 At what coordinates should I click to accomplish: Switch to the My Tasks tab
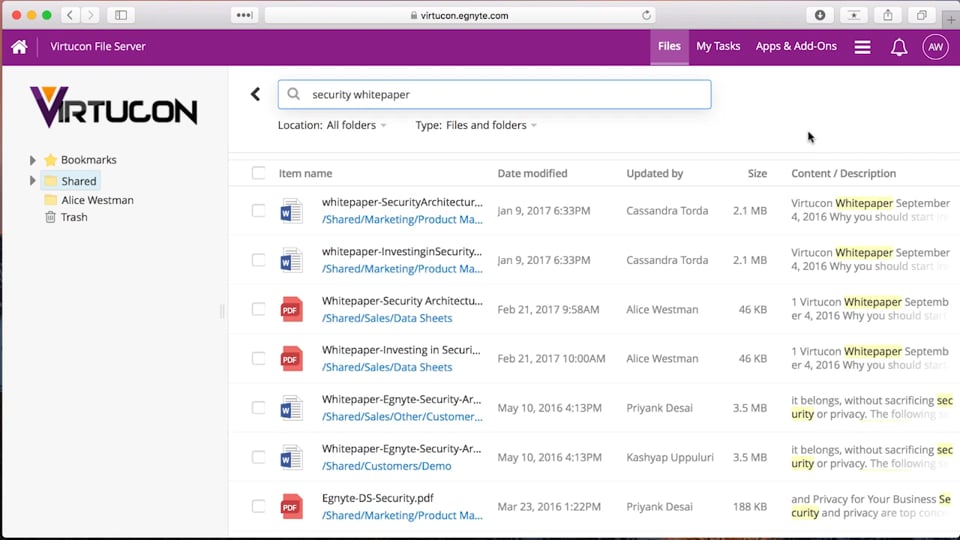point(718,46)
